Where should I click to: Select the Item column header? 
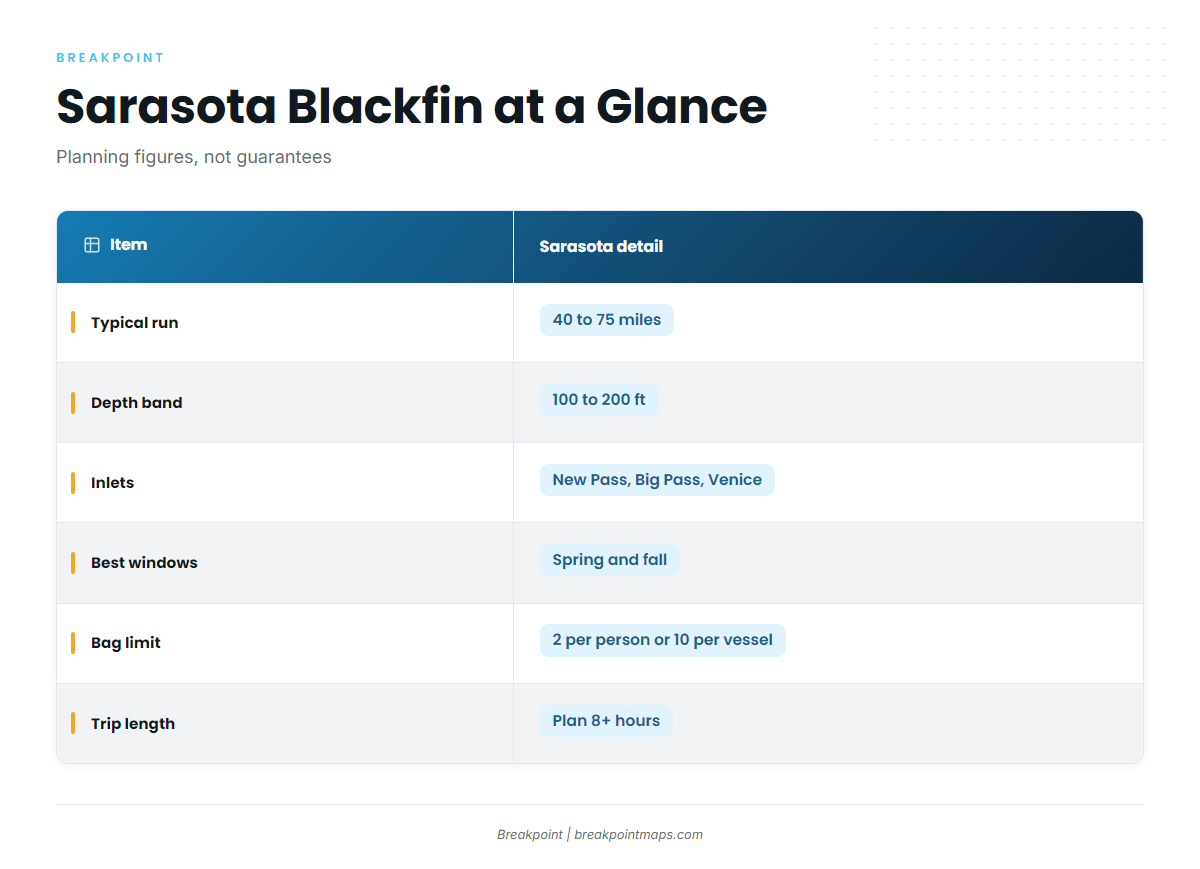point(285,247)
